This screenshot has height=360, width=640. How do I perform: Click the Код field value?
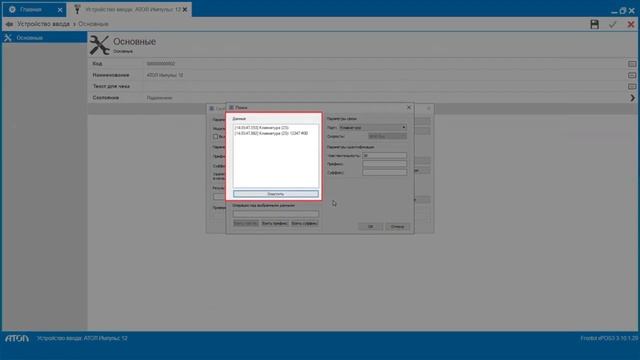[x=161, y=64]
